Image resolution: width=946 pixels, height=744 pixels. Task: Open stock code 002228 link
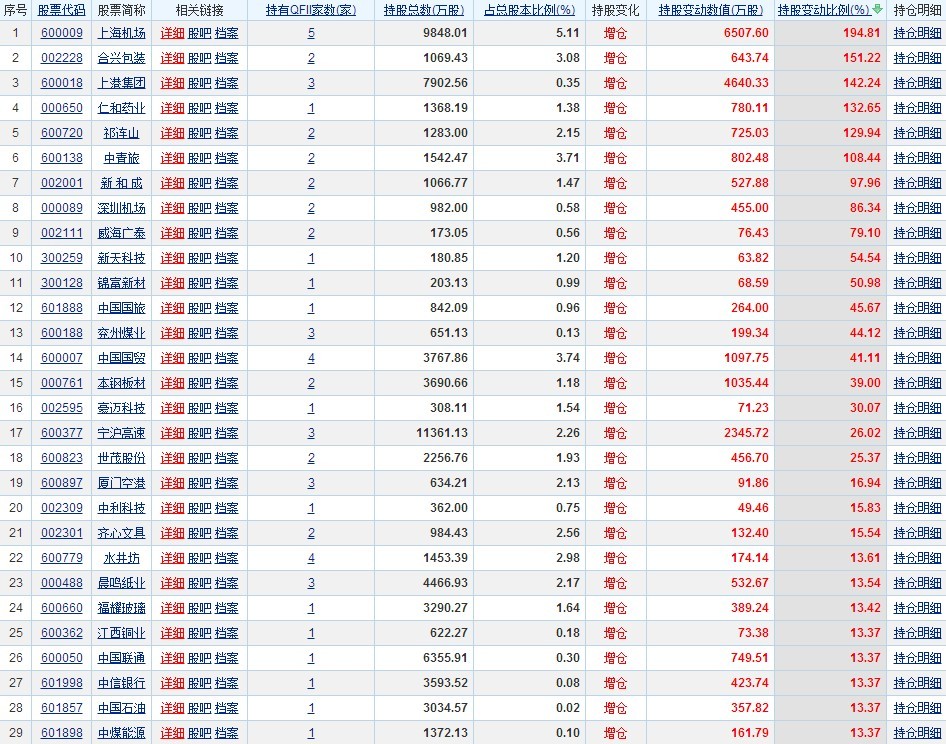[62, 58]
